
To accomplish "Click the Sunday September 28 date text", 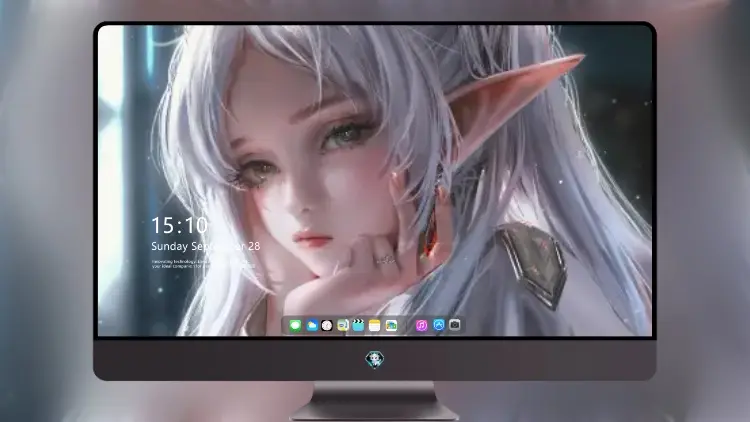I will click(x=206, y=246).
